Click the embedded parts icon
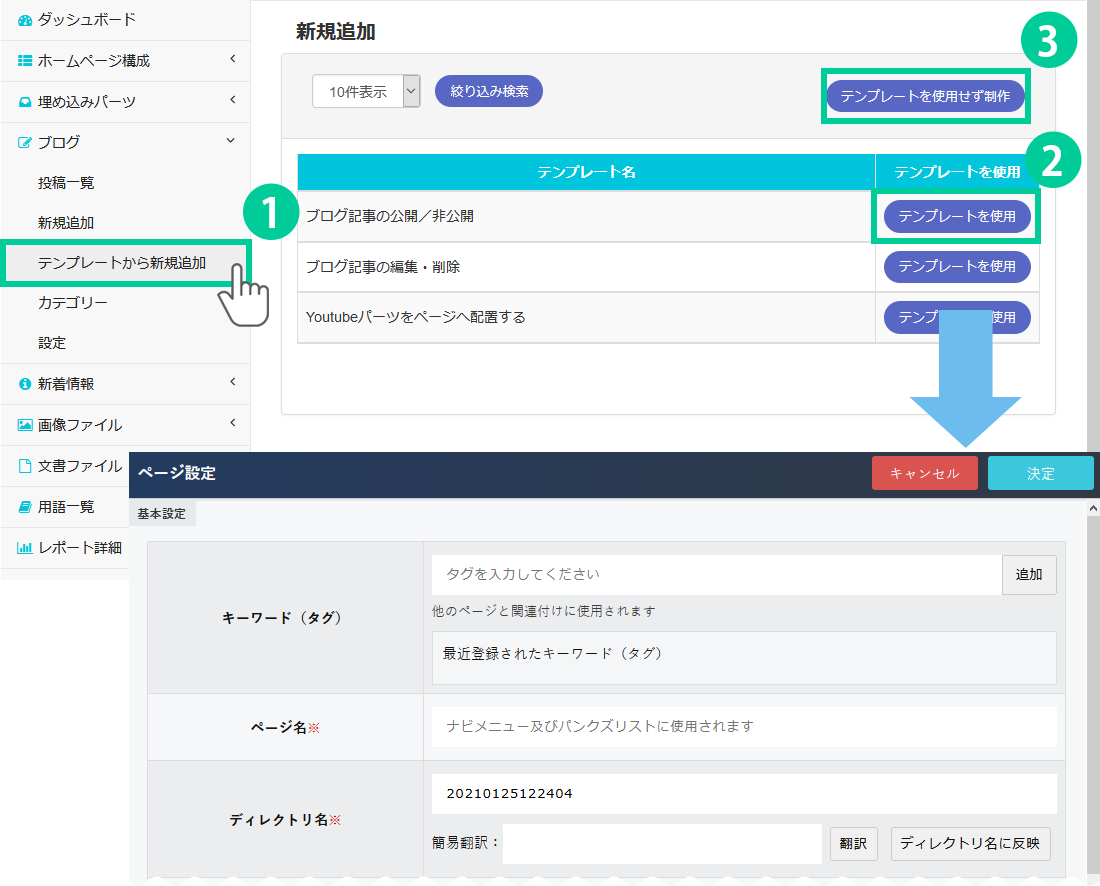The height and width of the screenshot is (886, 1100). [x=25, y=102]
